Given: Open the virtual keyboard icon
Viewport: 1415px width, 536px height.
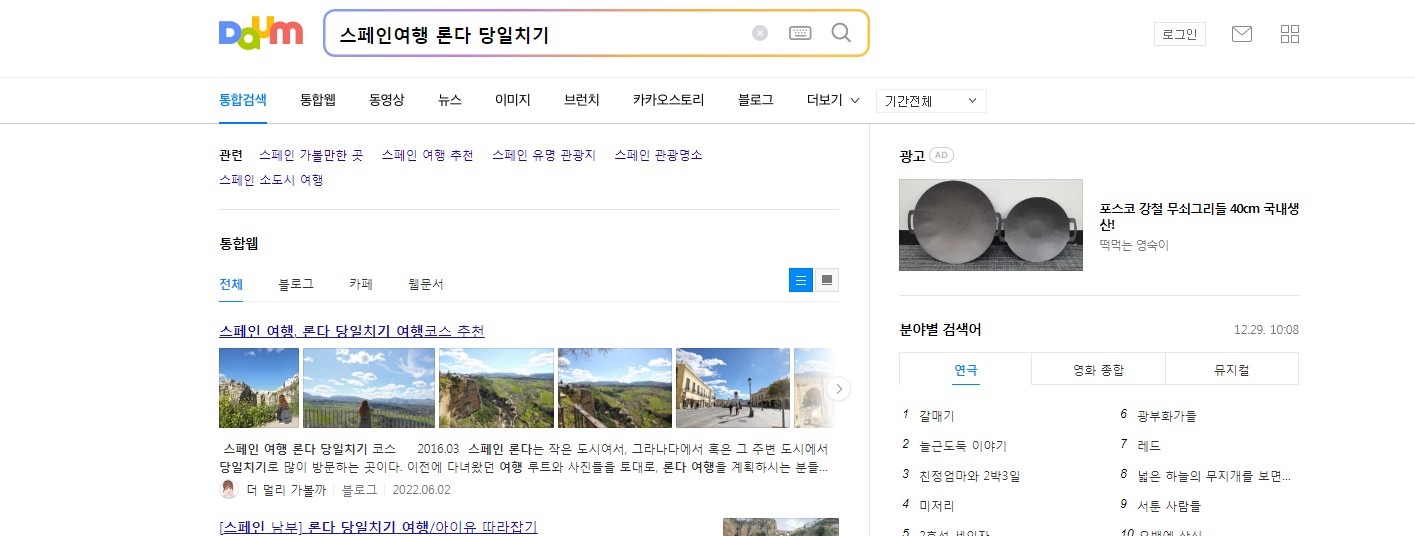Looking at the screenshot, I should click(x=800, y=33).
